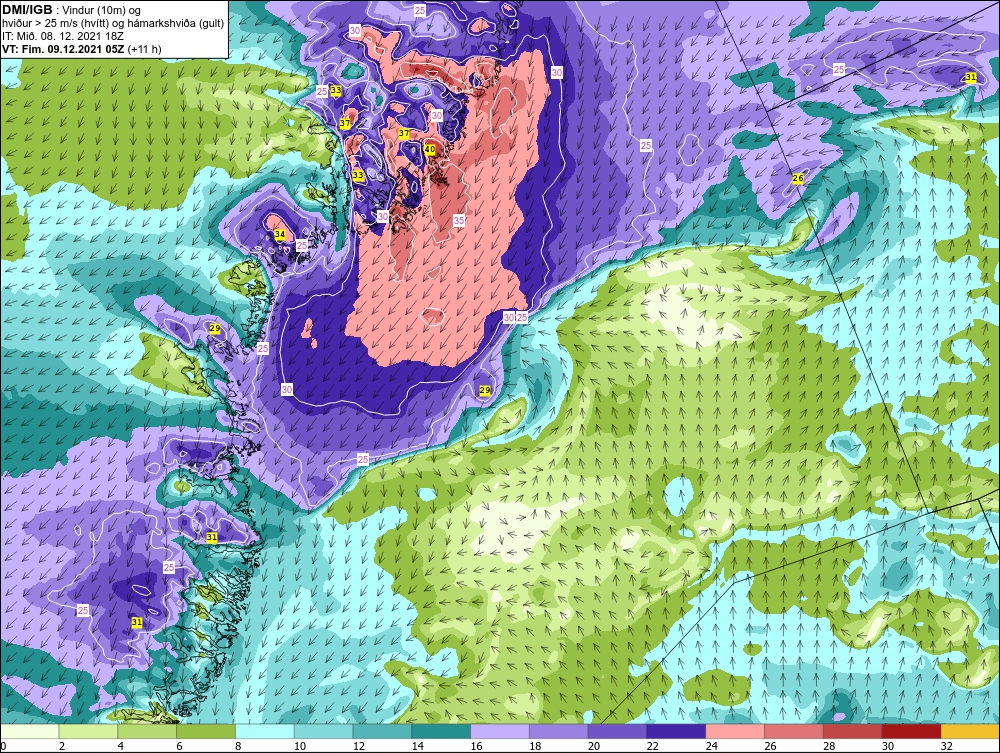
Task: Click the yellow 40 max gust label
Action: 430,149
